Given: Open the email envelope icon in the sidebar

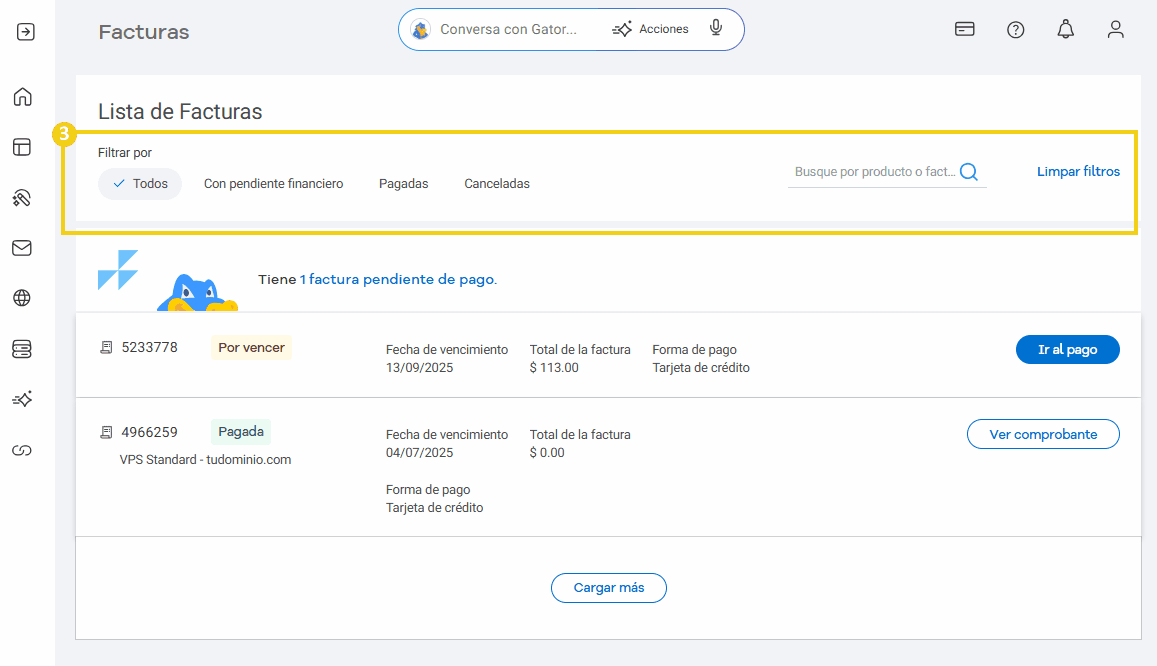Looking at the screenshot, I should pos(22,248).
